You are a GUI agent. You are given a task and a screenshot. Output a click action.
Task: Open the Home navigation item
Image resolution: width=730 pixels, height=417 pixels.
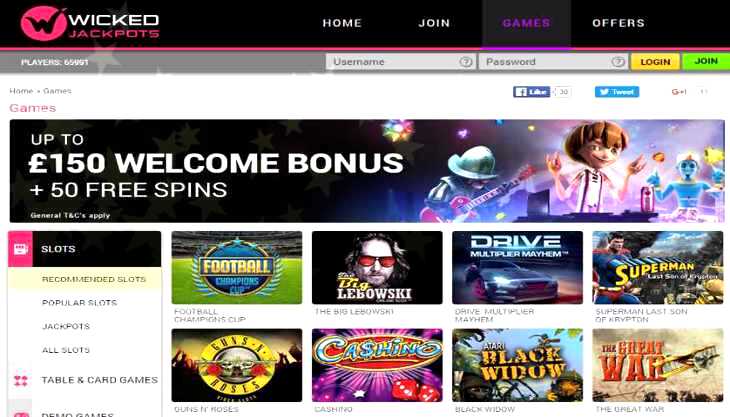click(x=342, y=23)
